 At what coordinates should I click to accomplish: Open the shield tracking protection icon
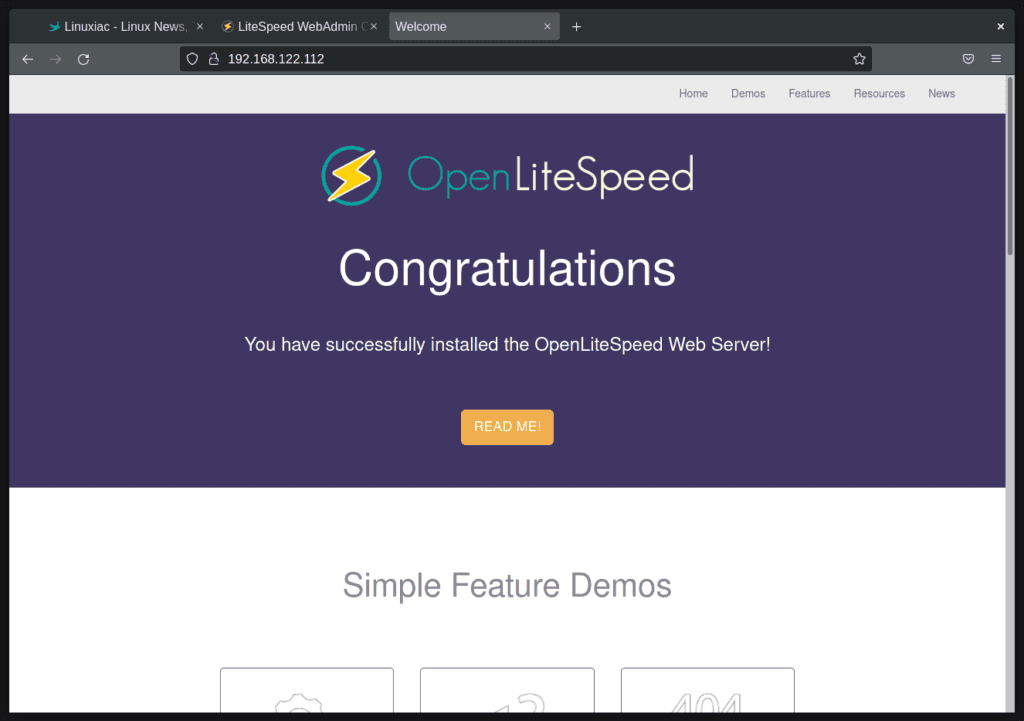point(192,59)
